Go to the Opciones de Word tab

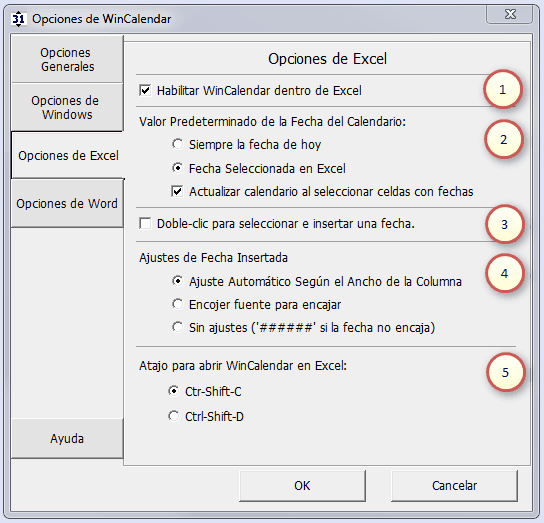tap(67, 203)
